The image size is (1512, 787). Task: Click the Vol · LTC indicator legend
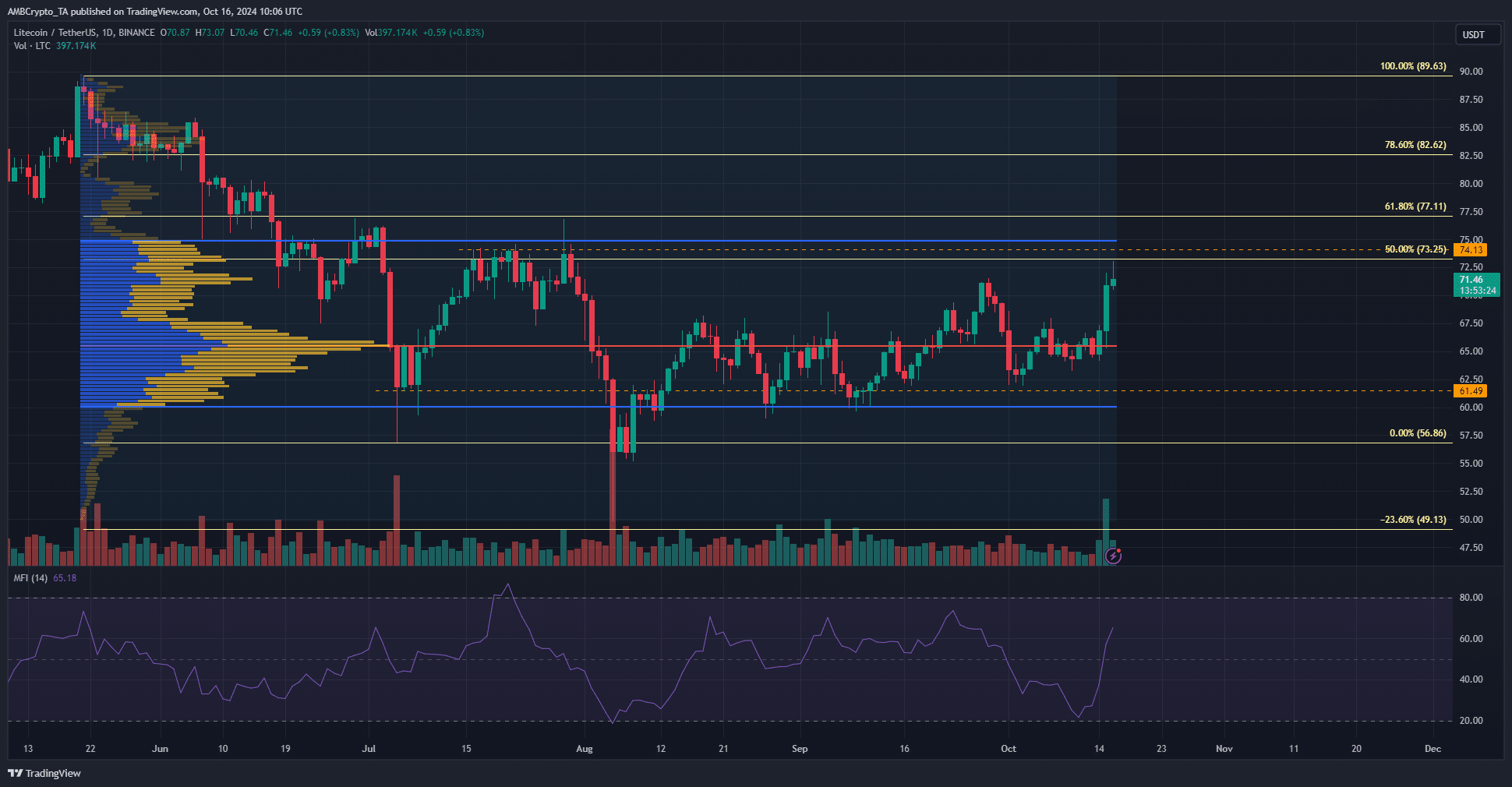tap(32, 46)
